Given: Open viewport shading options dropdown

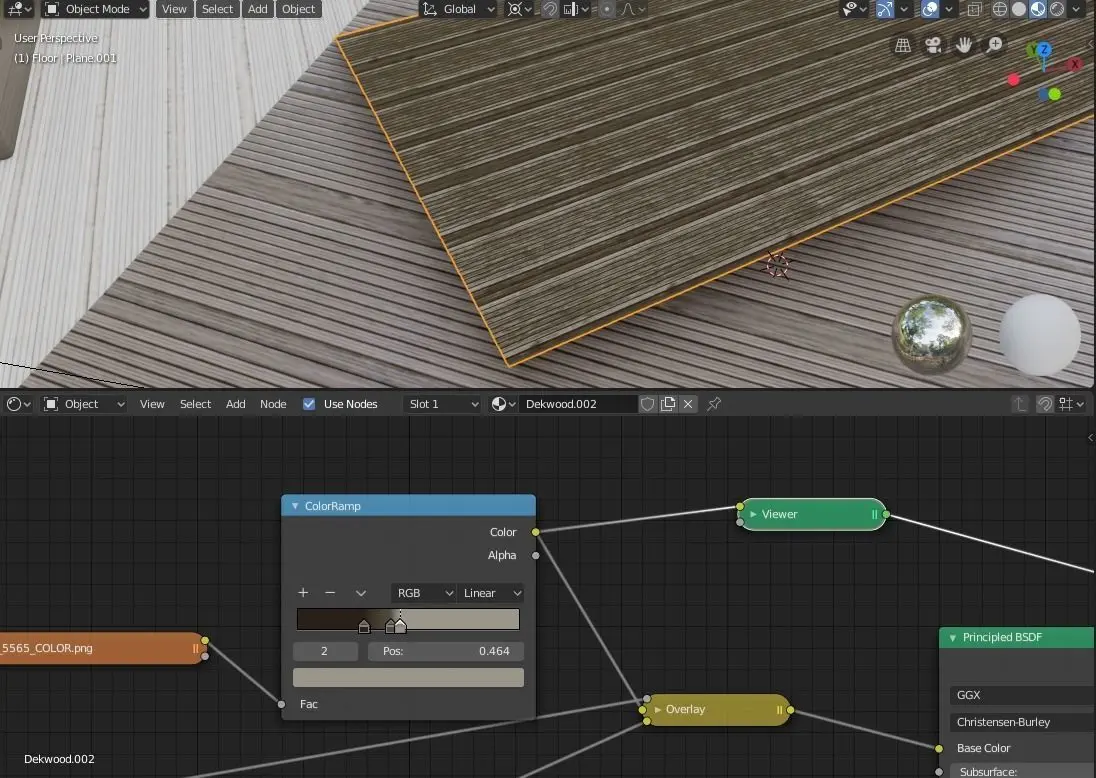Looking at the screenshot, I should [x=1077, y=9].
